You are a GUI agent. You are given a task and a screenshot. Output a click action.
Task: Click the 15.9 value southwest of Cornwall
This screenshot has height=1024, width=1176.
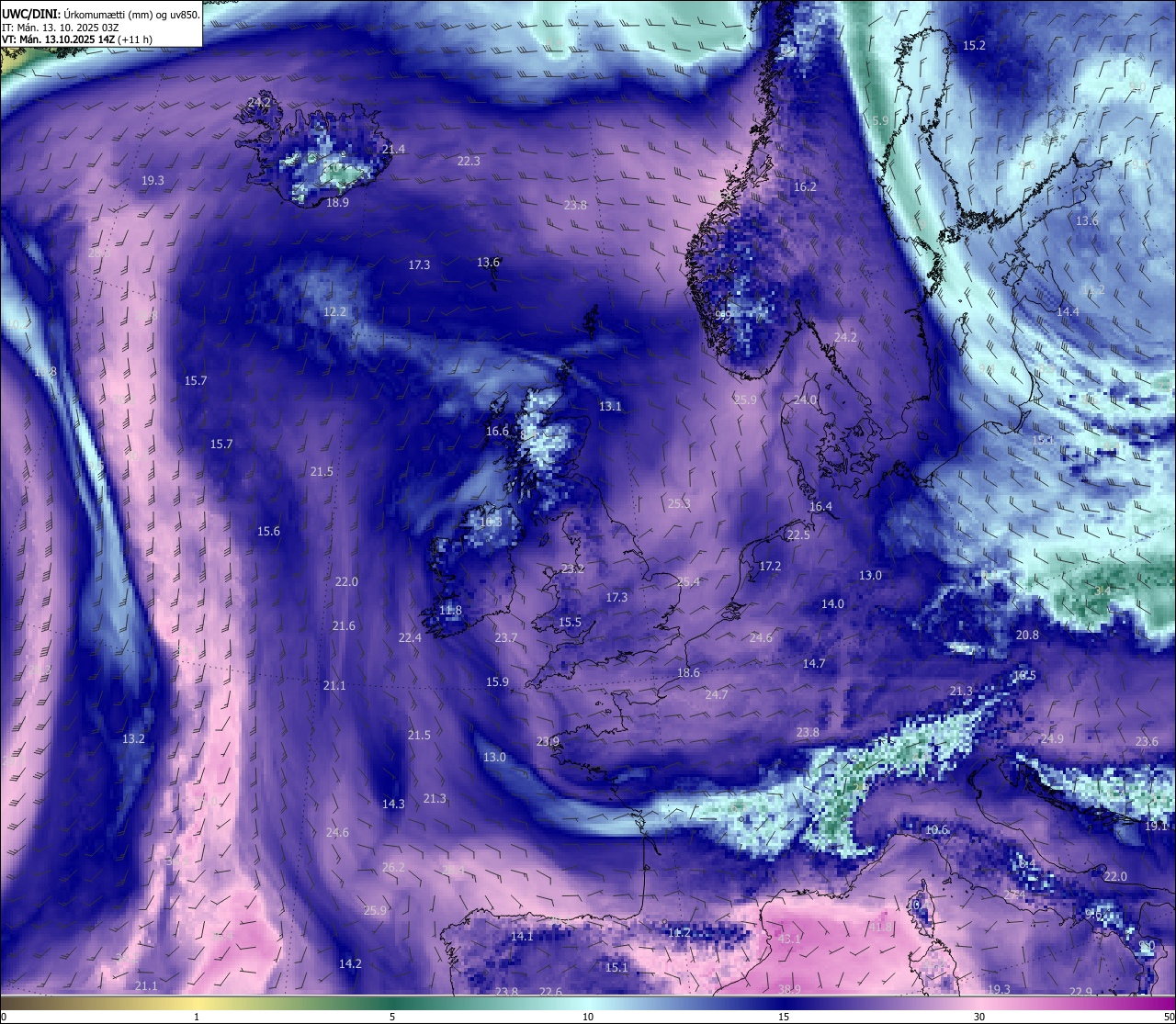coord(497,681)
